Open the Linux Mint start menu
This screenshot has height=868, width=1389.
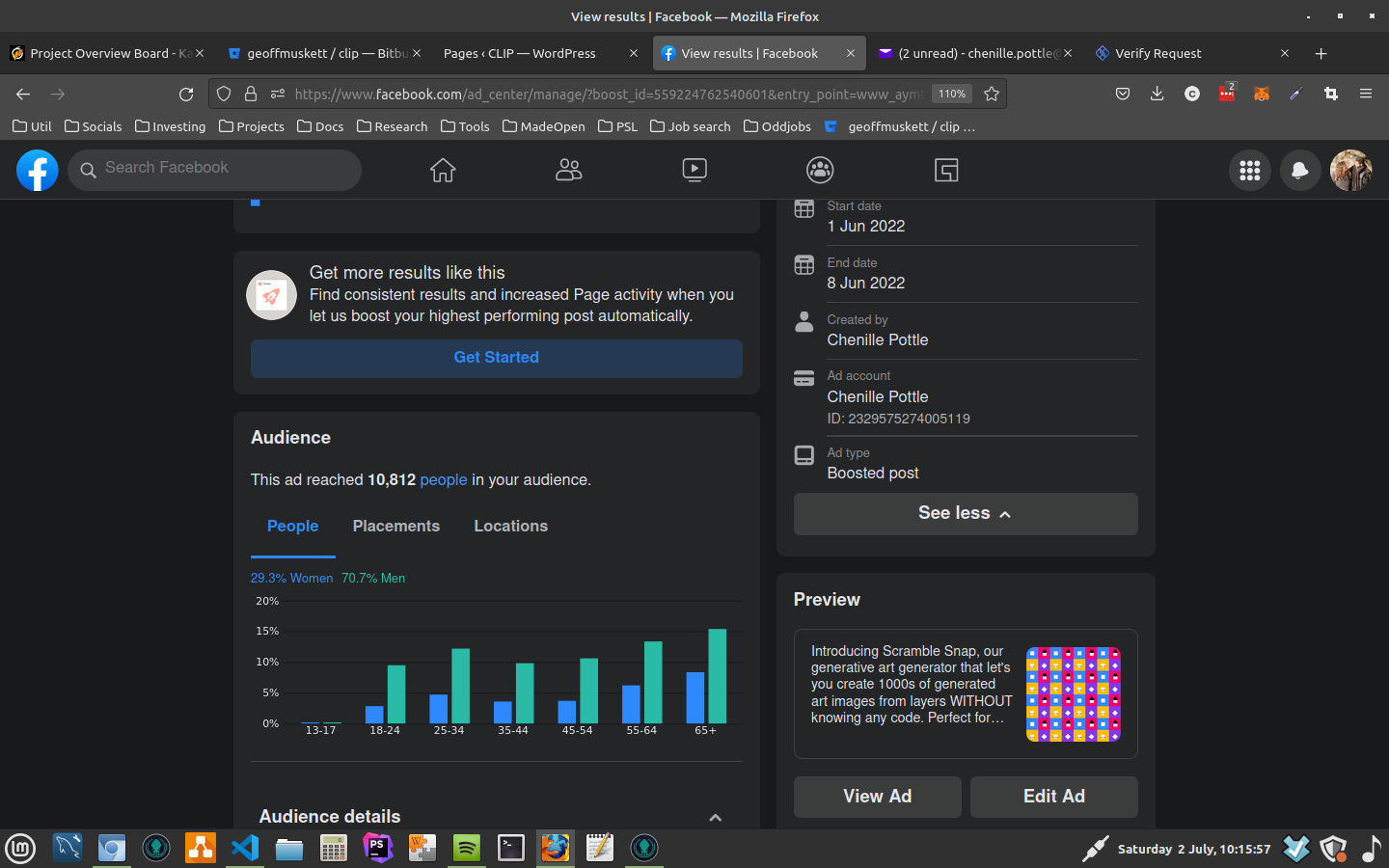pyautogui.click(x=20, y=848)
